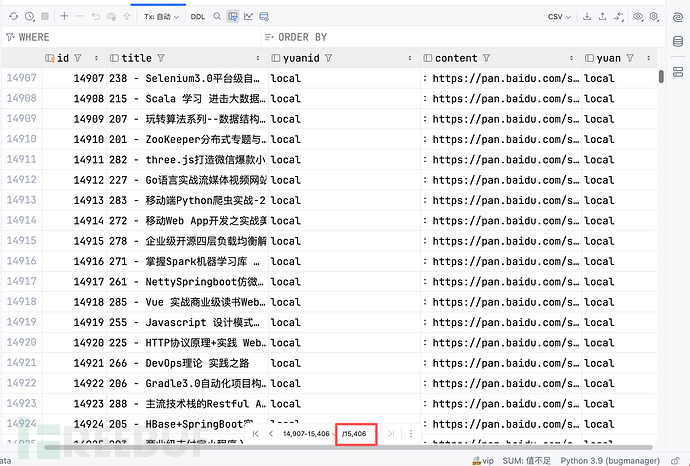Open filter for content column
The width and height of the screenshot is (690, 466).
pos(486,58)
